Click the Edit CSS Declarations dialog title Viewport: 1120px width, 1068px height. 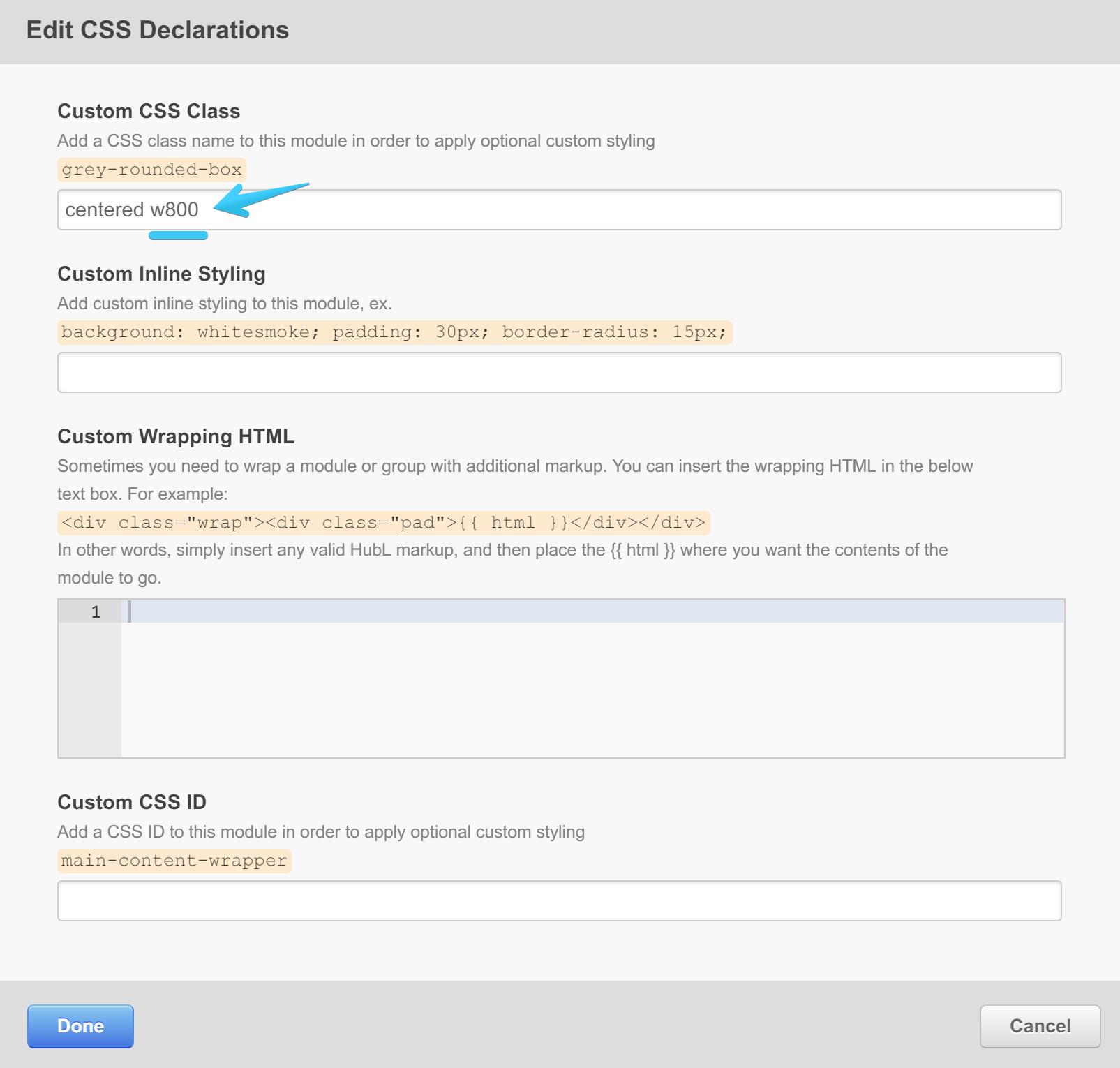158,31
